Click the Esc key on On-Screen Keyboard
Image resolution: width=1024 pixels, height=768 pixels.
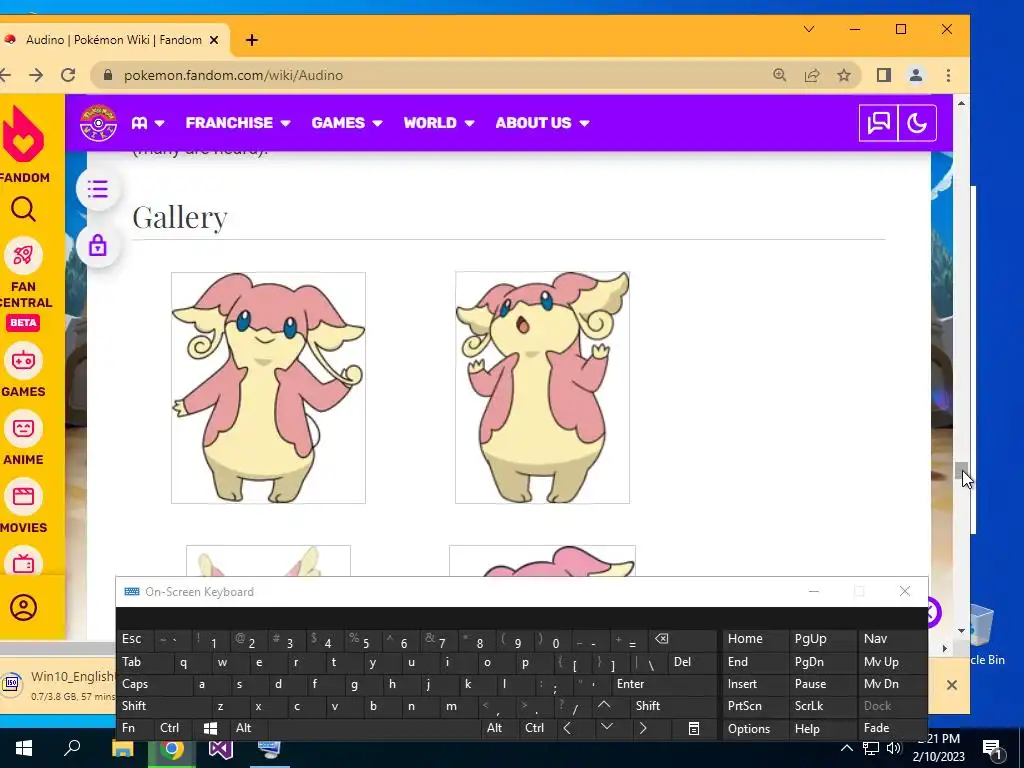[x=136, y=640]
